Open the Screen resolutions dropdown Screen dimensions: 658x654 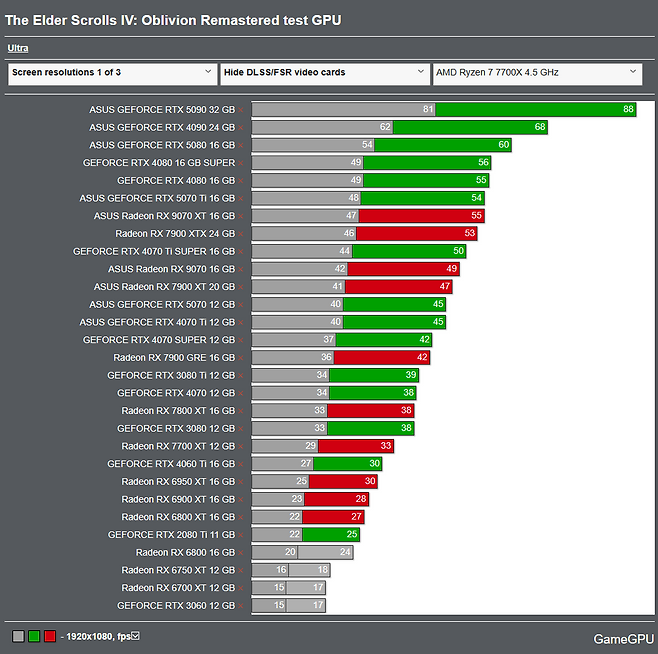(111, 73)
